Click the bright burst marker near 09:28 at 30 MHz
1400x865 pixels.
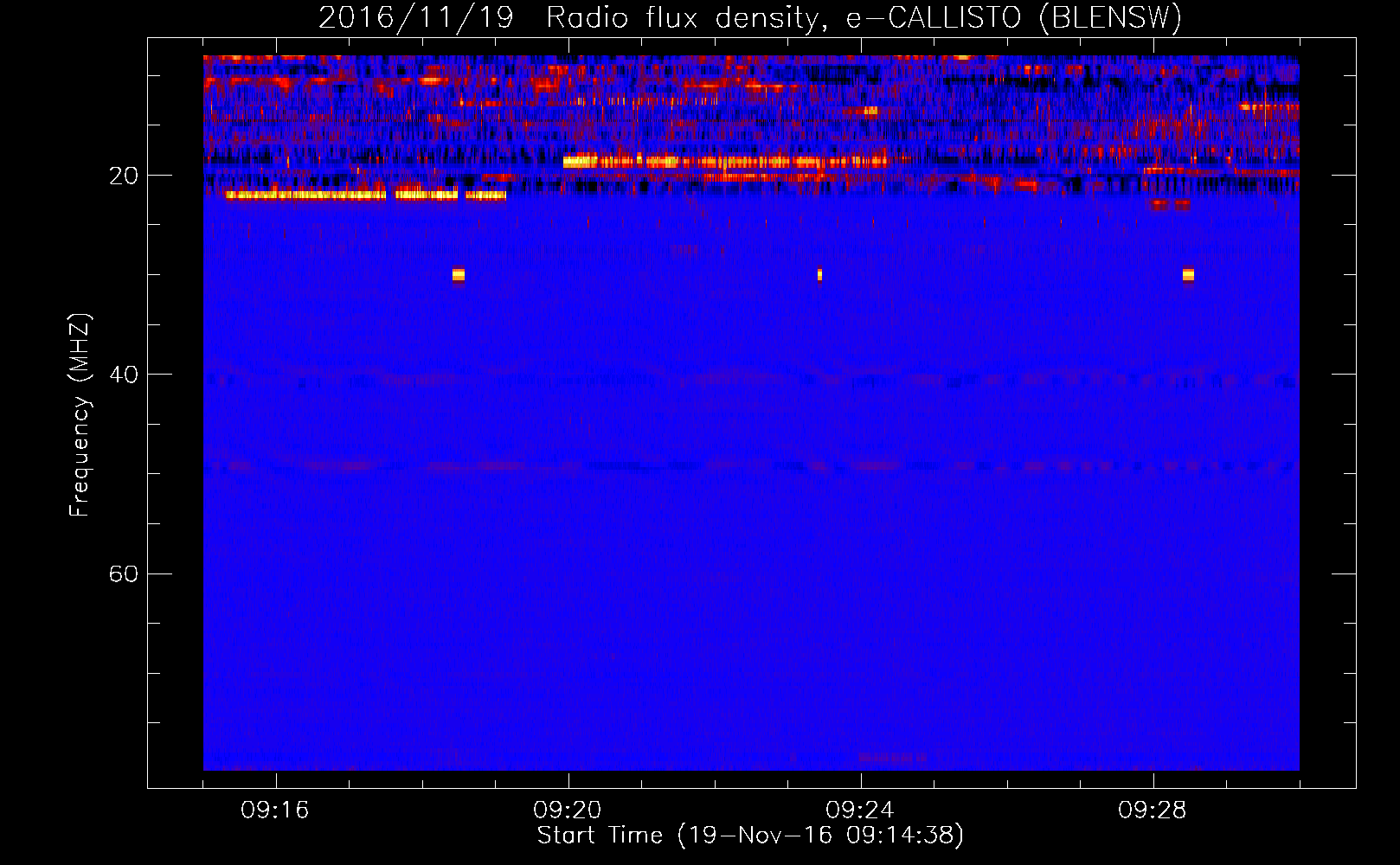1188,275
